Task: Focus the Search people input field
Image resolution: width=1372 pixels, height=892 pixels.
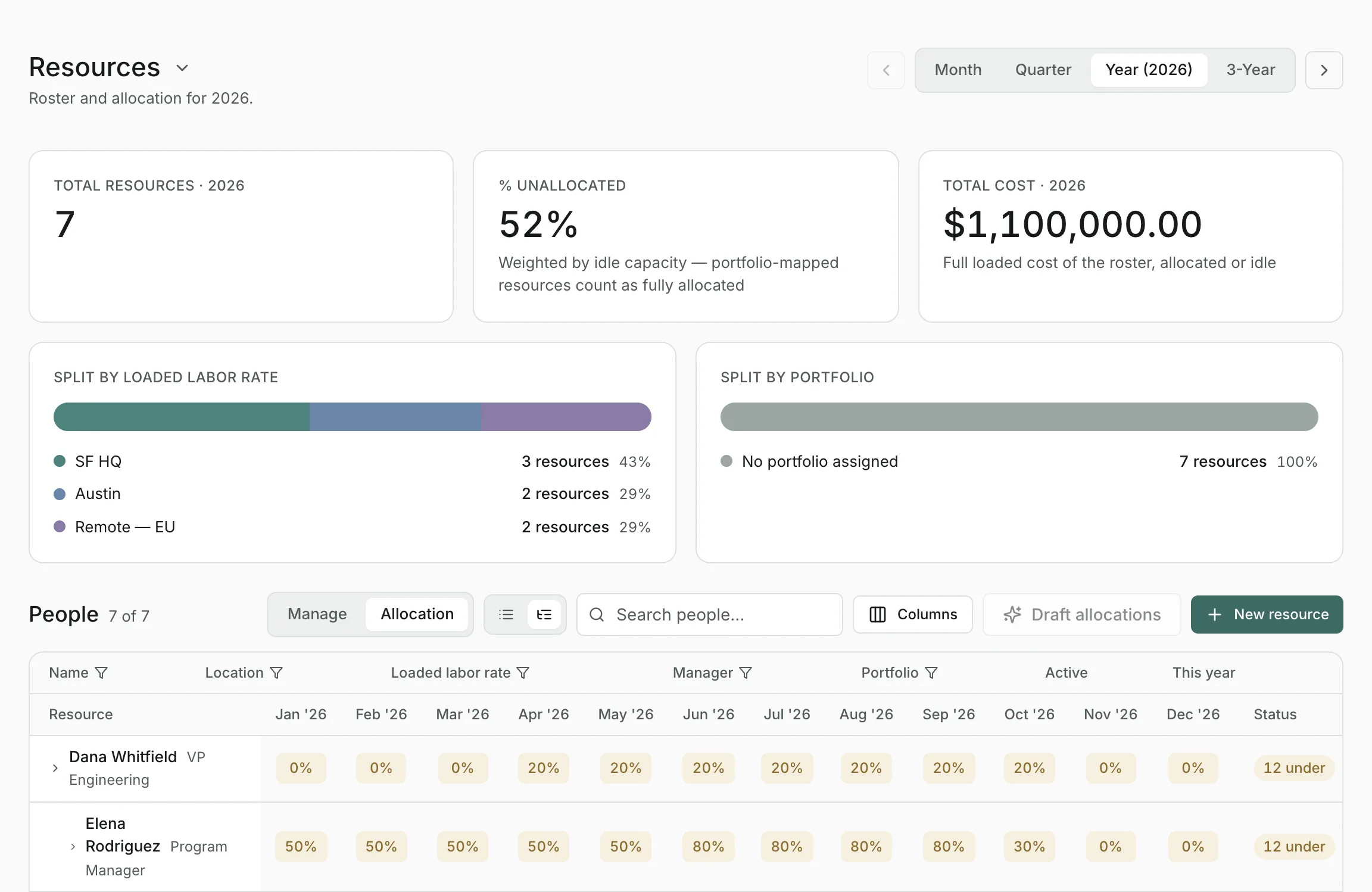Action: click(710, 615)
